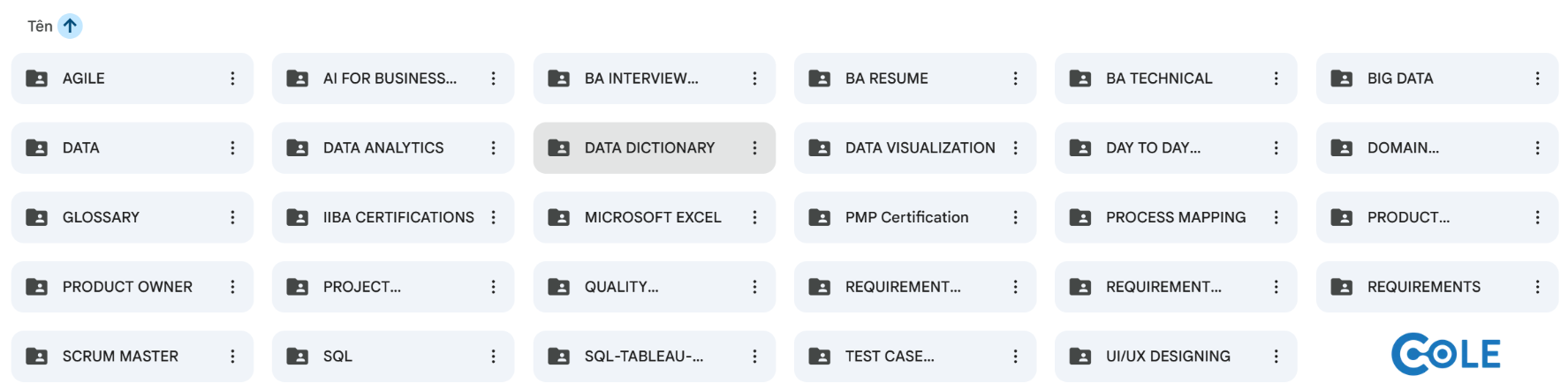Show three-dot menu for TEST CASE... folder
This screenshot has height=391, width=1568.
click(1015, 357)
